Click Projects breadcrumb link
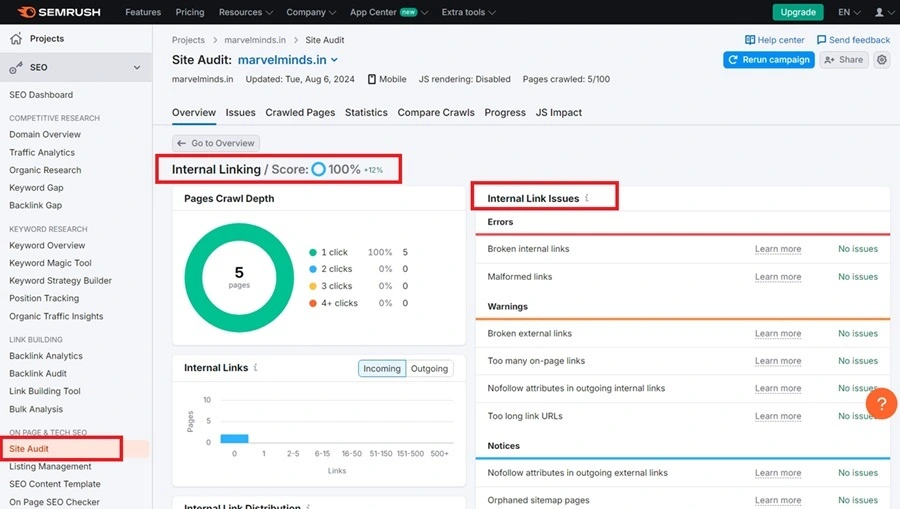 tap(188, 40)
